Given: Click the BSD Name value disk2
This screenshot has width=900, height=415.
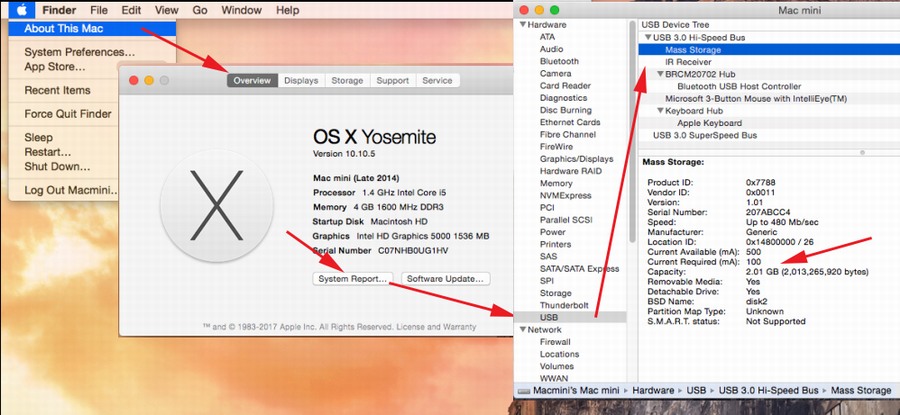Looking at the screenshot, I should click(x=757, y=301).
